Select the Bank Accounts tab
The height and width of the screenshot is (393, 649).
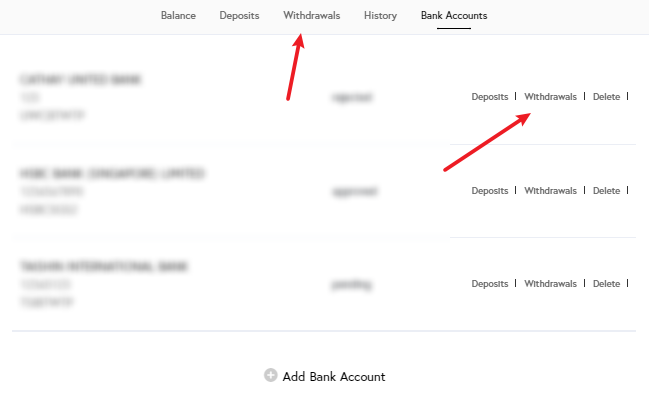pyautogui.click(x=454, y=16)
